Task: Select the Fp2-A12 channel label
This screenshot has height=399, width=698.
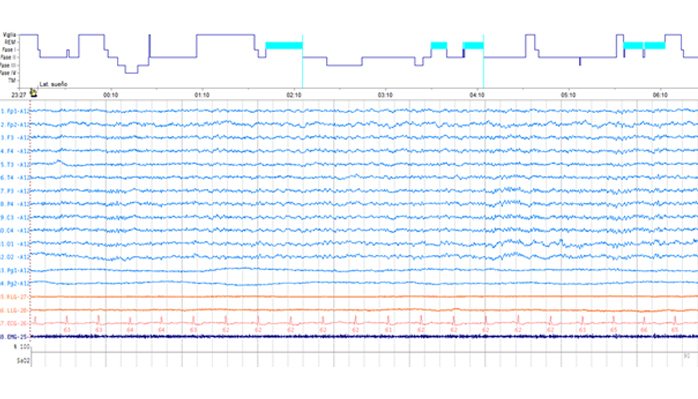Action: click(15, 125)
